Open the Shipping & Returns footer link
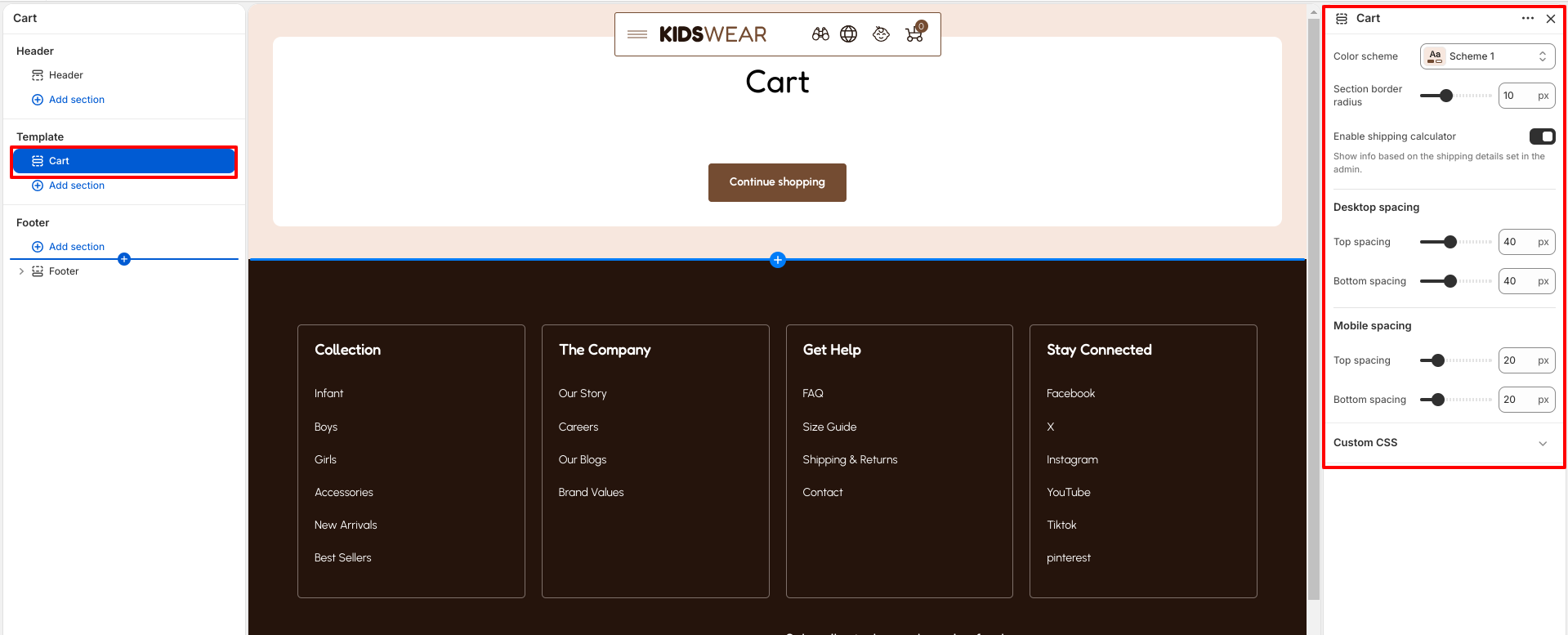 [x=850, y=459]
